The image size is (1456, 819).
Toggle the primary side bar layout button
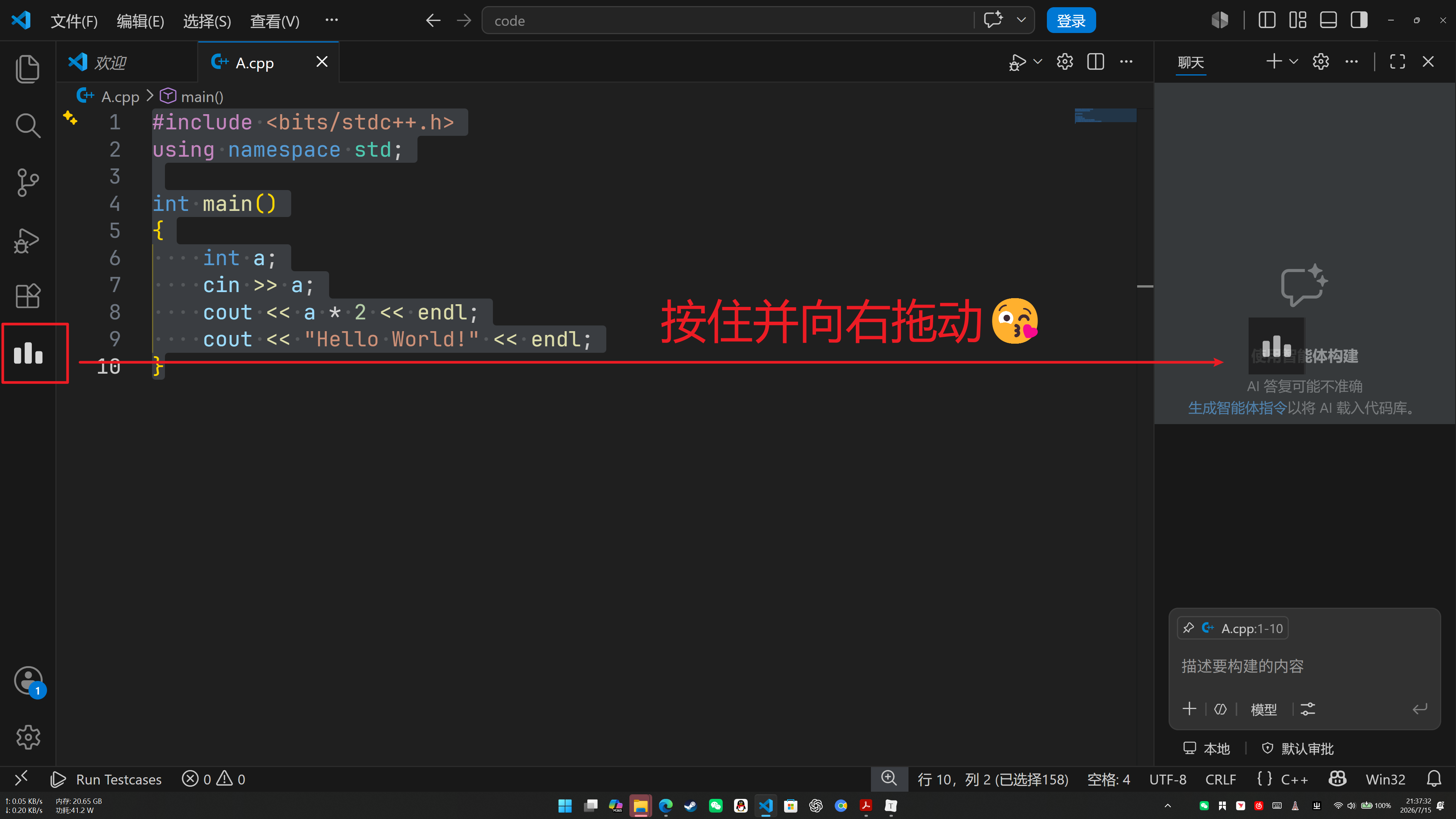1267,20
